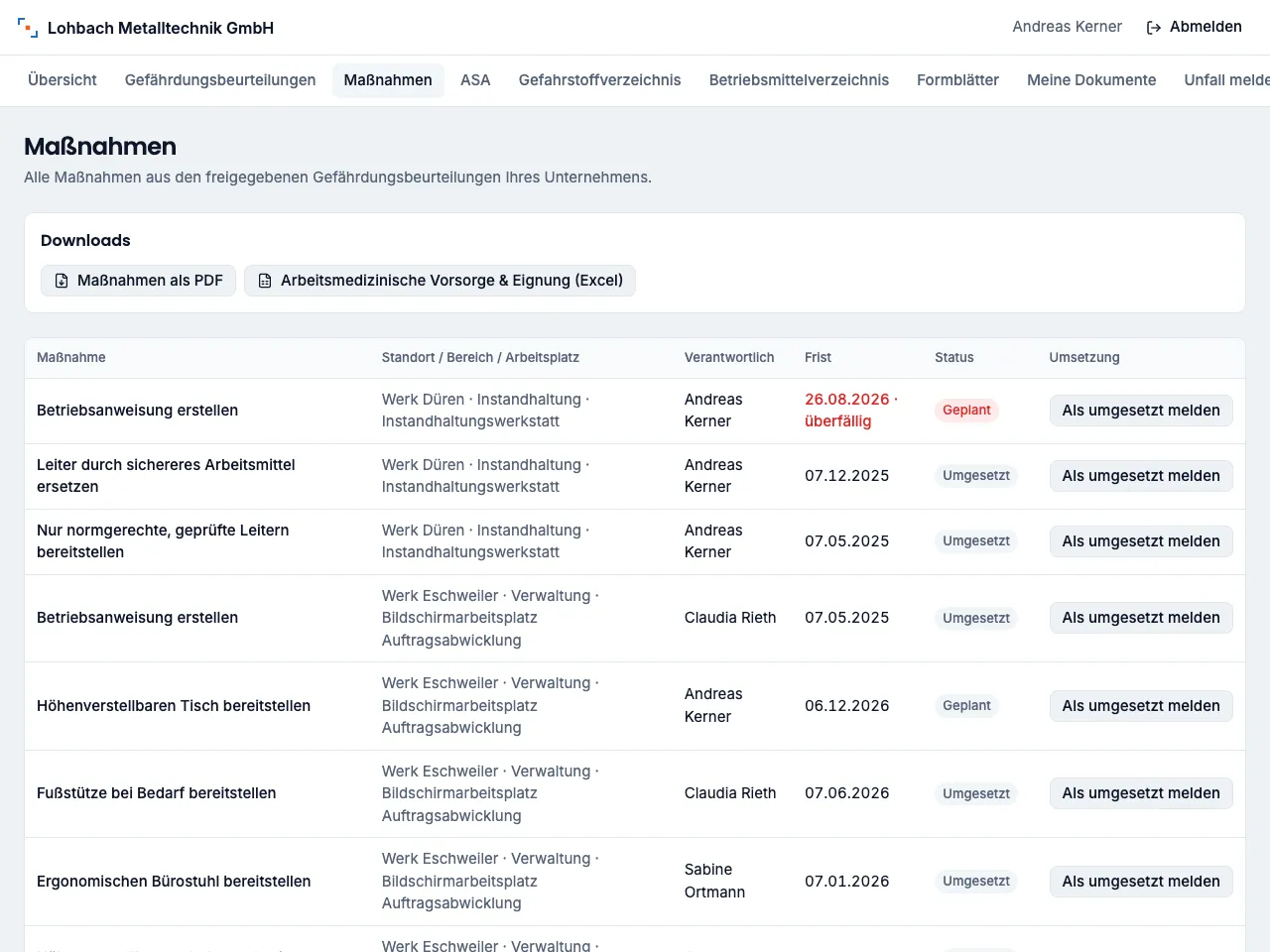Click the Excel document icon in Downloads
The width and height of the screenshot is (1270, 952).
(265, 281)
